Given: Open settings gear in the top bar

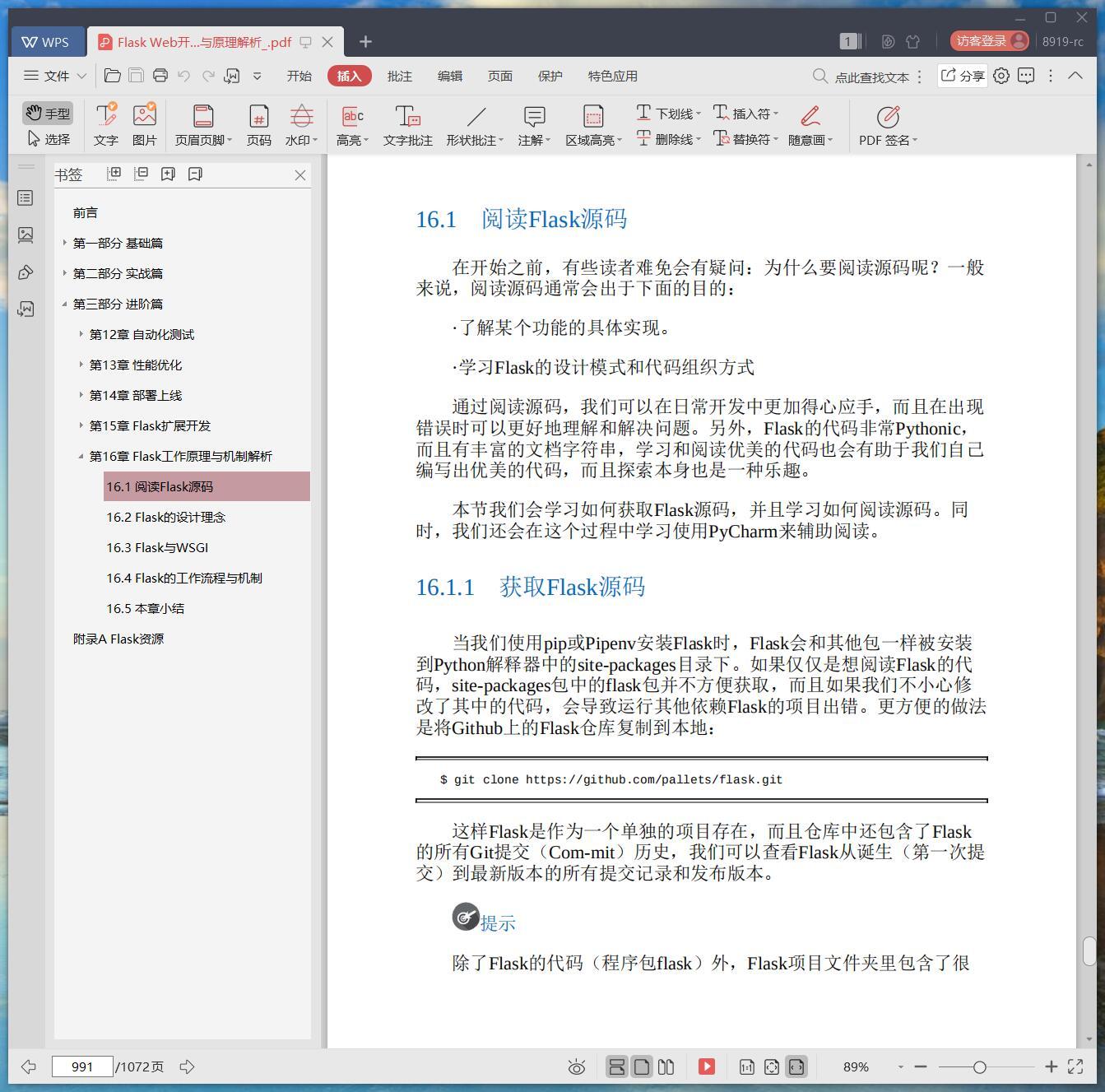Looking at the screenshot, I should (1001, 76).
